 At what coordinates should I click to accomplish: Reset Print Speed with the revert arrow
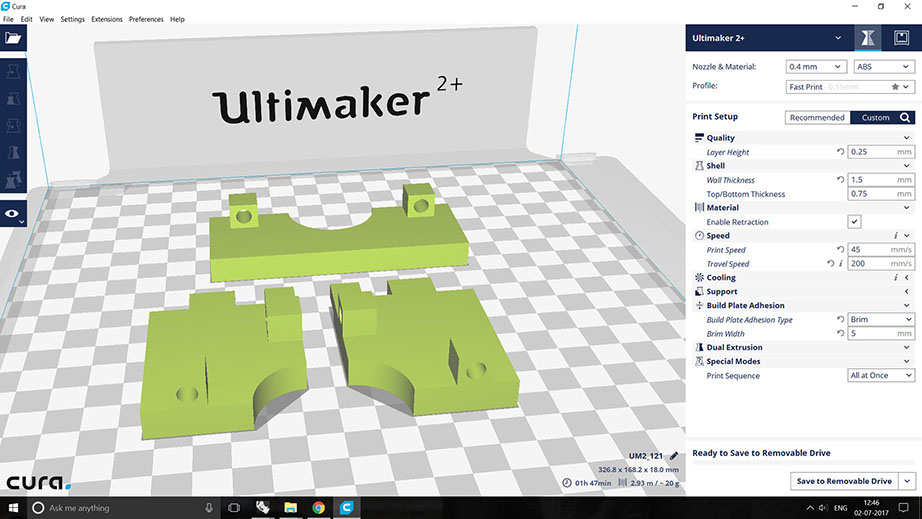840,250
